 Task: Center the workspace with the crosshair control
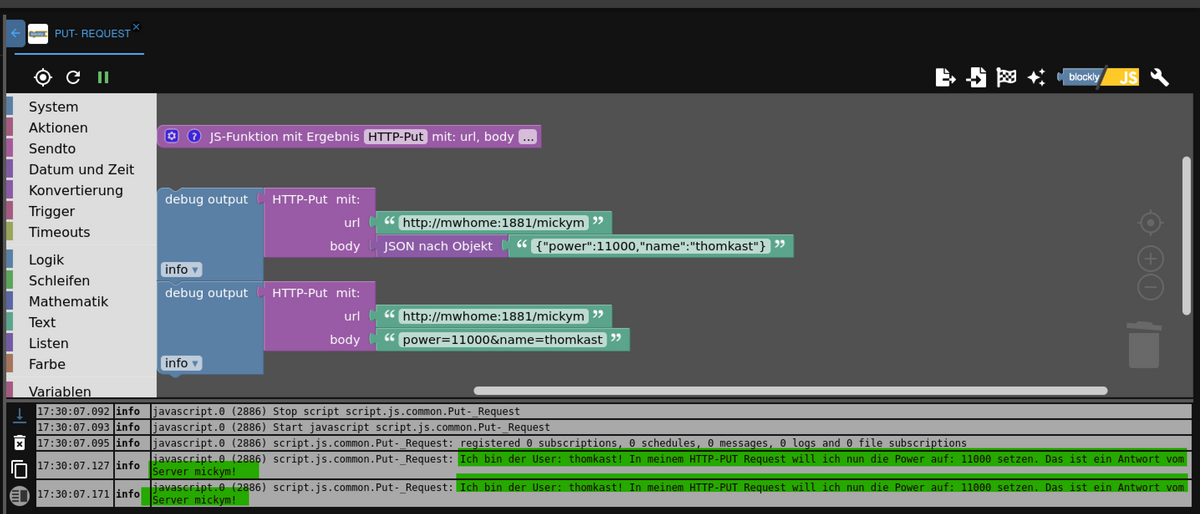point(1151,222)
